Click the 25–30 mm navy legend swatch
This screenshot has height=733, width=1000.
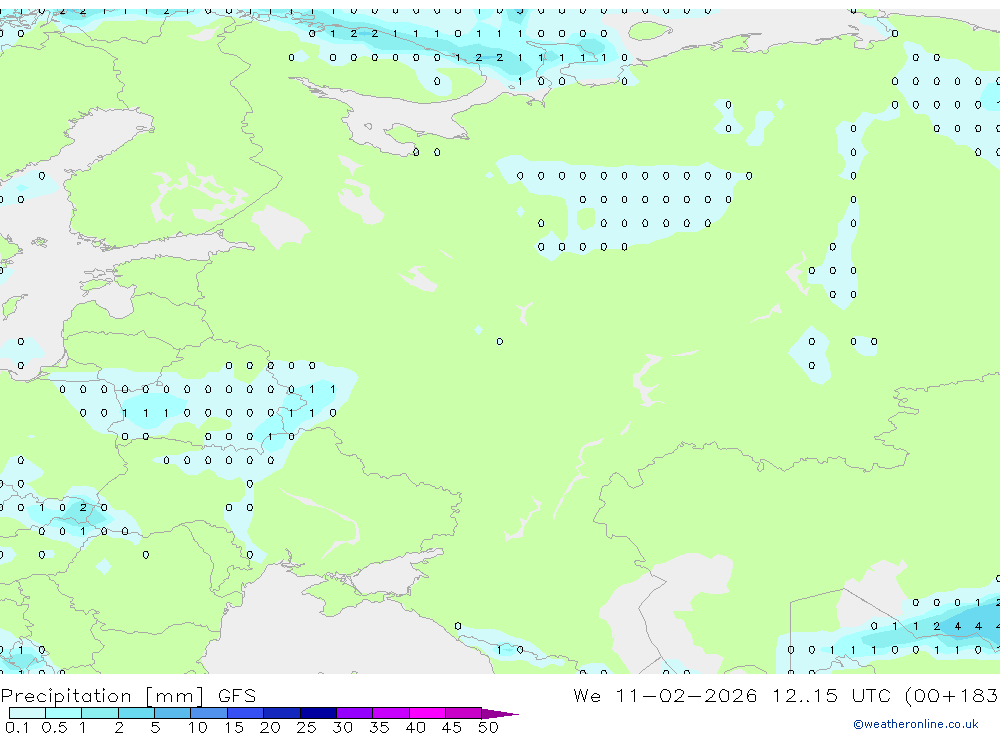click(x=318, y=713)
